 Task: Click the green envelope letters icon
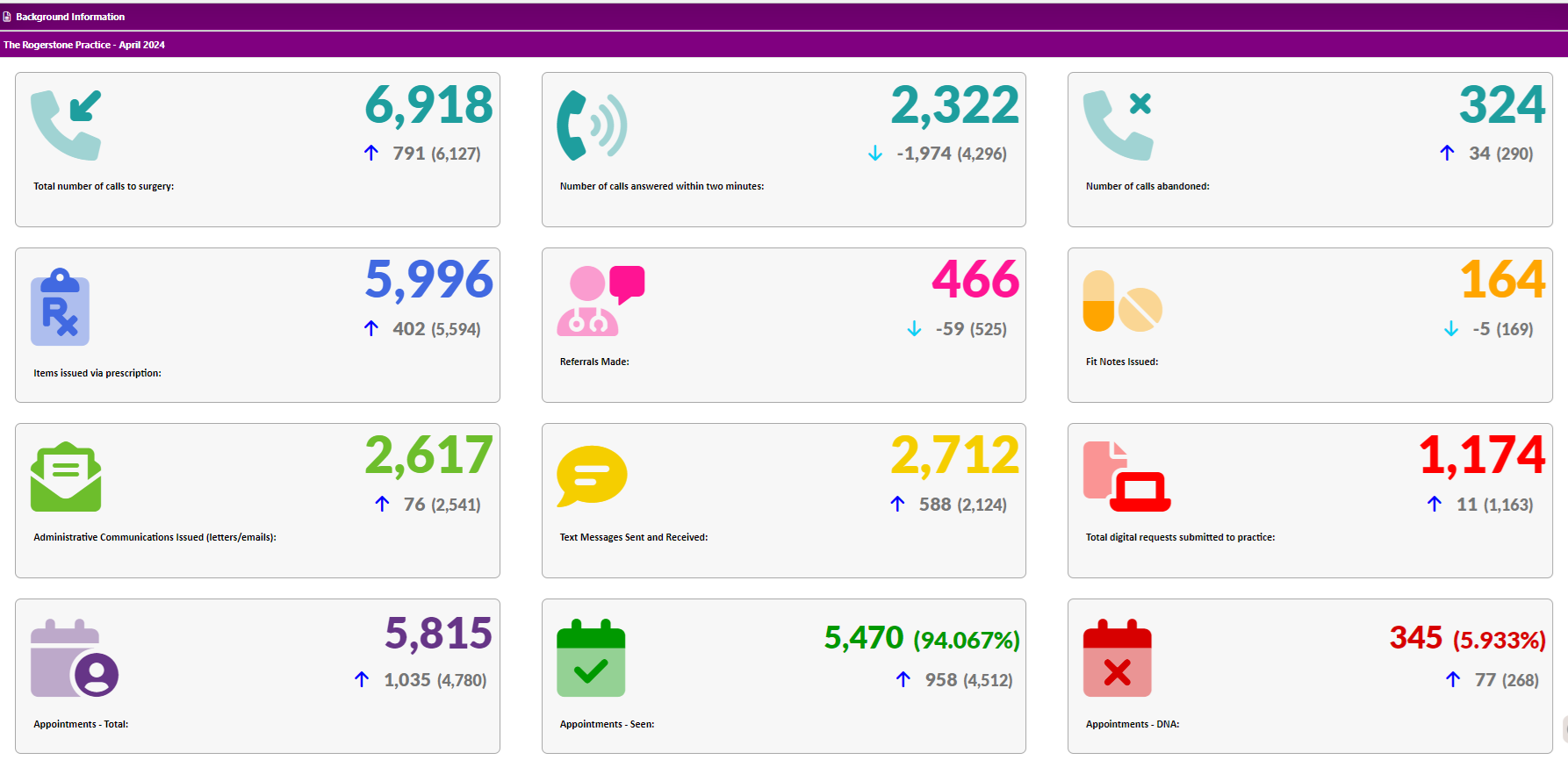pos(66,477)
